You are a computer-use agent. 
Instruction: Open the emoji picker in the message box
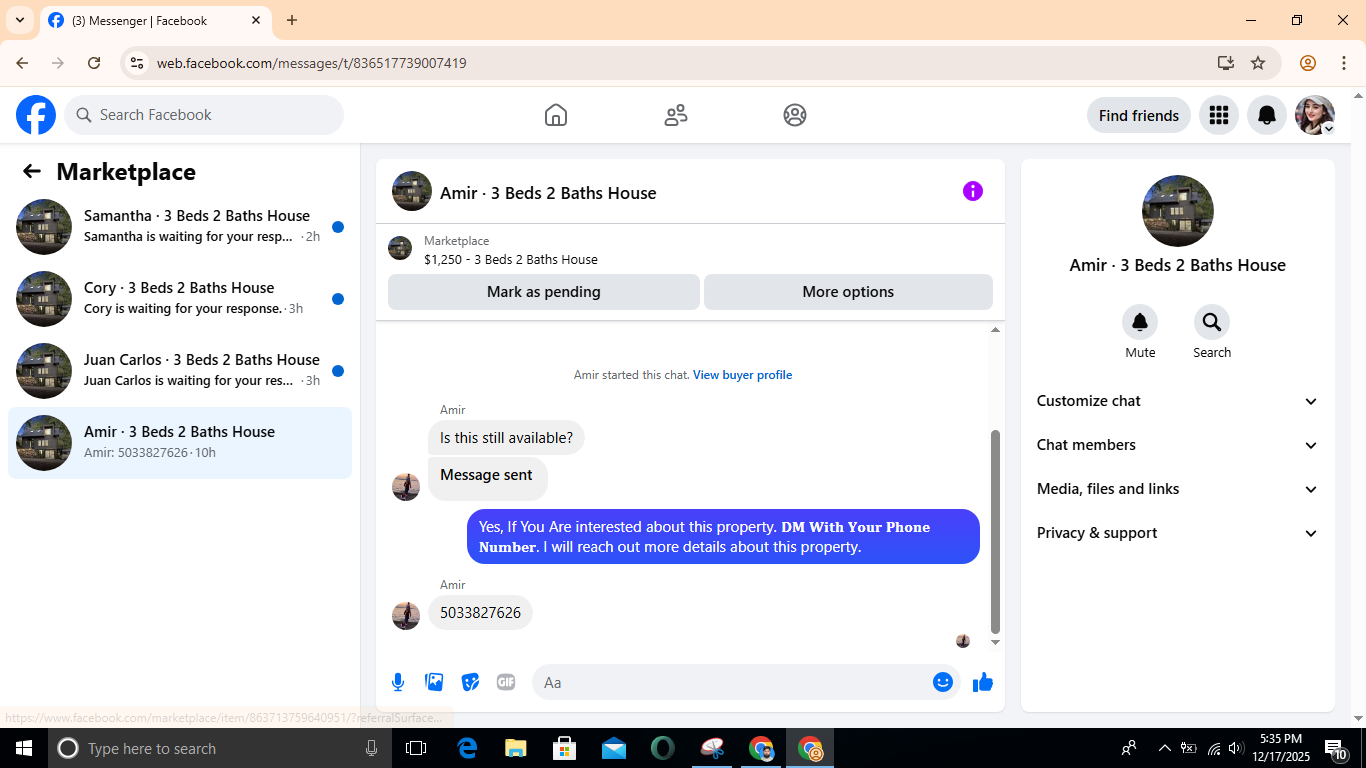click(x=943, y=682)
